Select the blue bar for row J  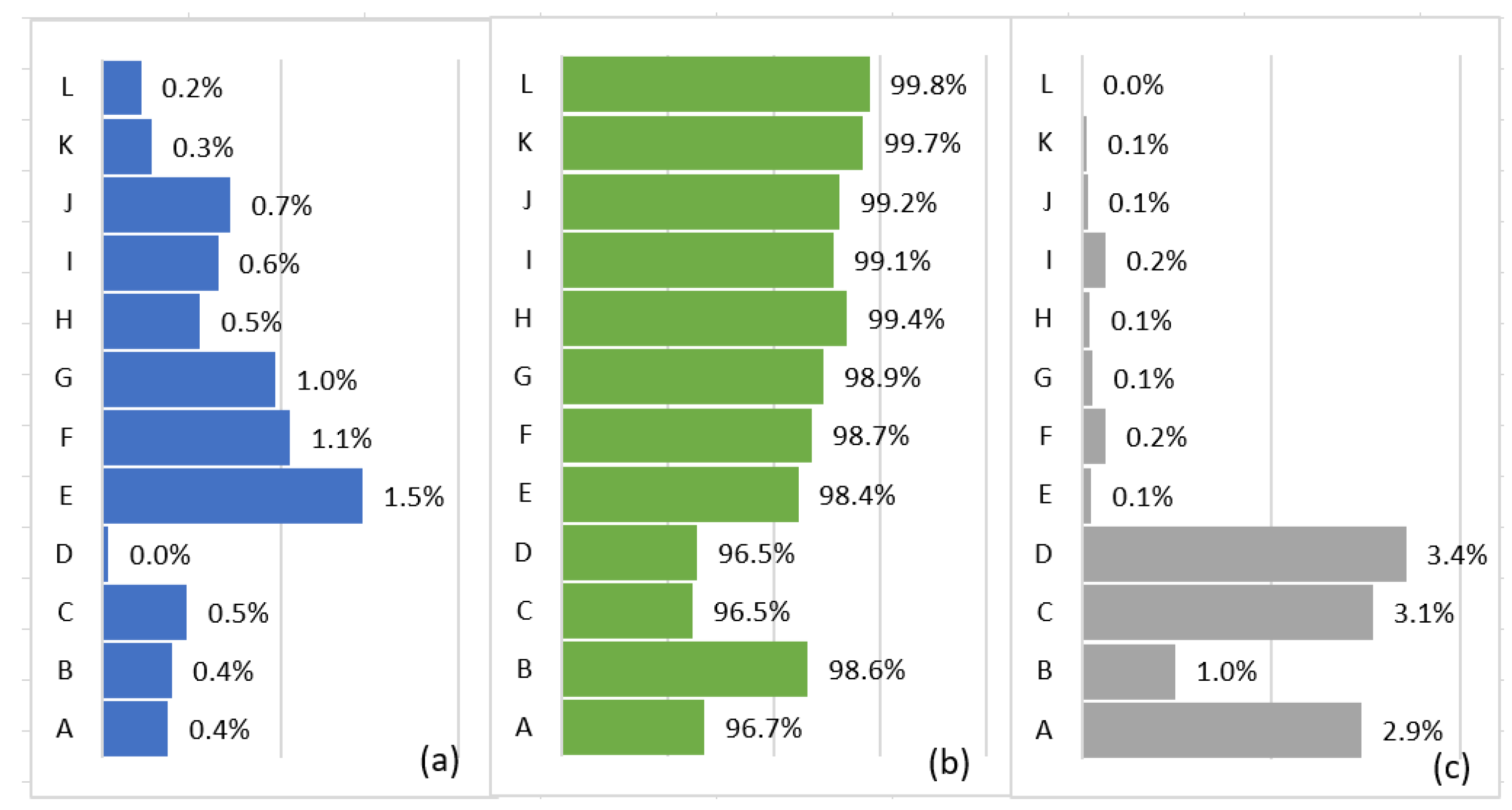[x=167, y=205]
